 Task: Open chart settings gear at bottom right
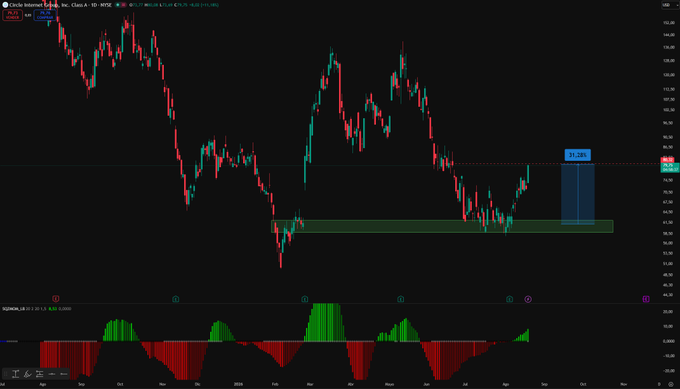pyautogui.click(x=671, y=384)
